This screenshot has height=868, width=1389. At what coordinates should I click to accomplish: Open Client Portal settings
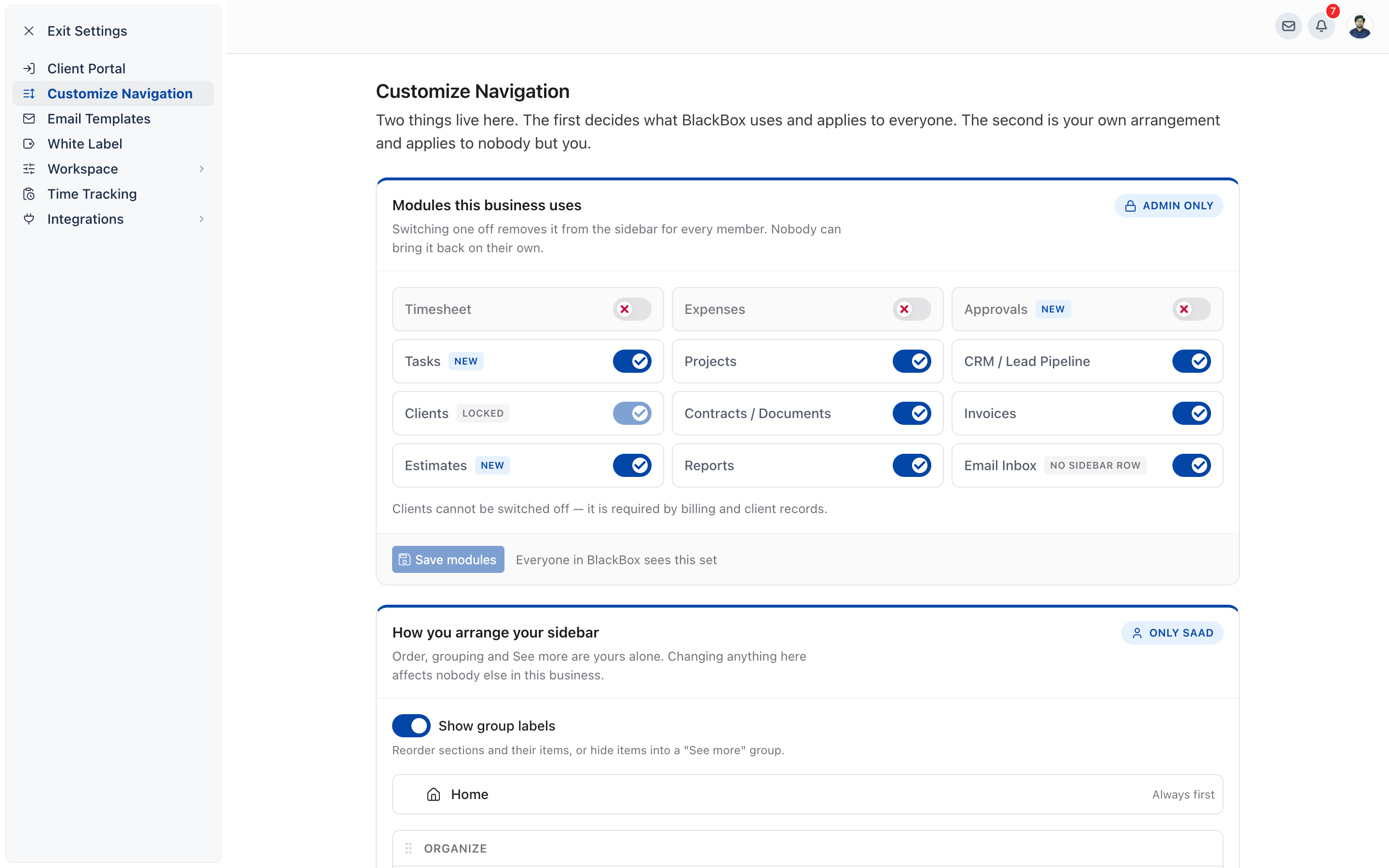point(113,68)
